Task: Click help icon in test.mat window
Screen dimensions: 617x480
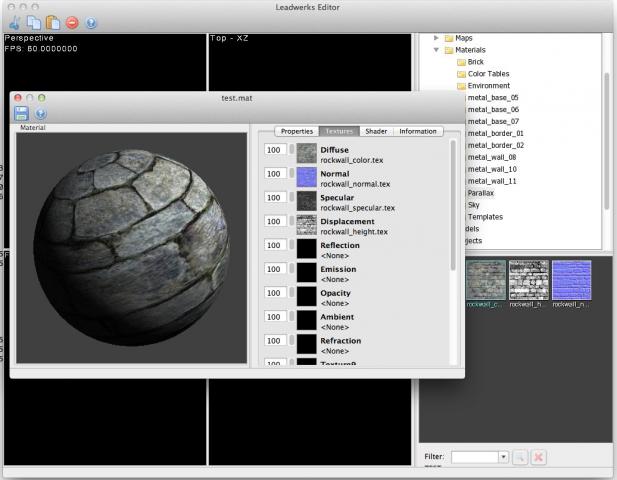Action: 41,114
